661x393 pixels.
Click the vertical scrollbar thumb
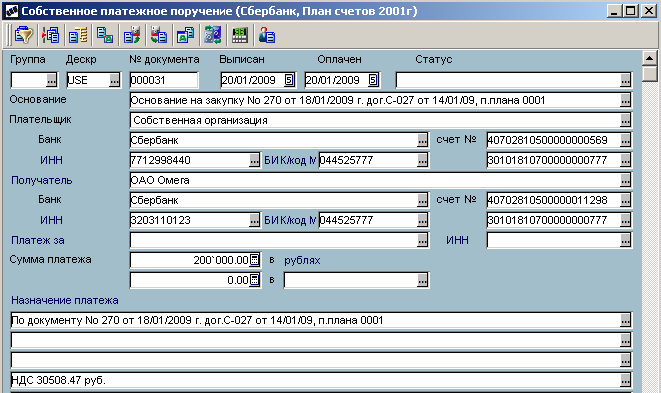650,73
